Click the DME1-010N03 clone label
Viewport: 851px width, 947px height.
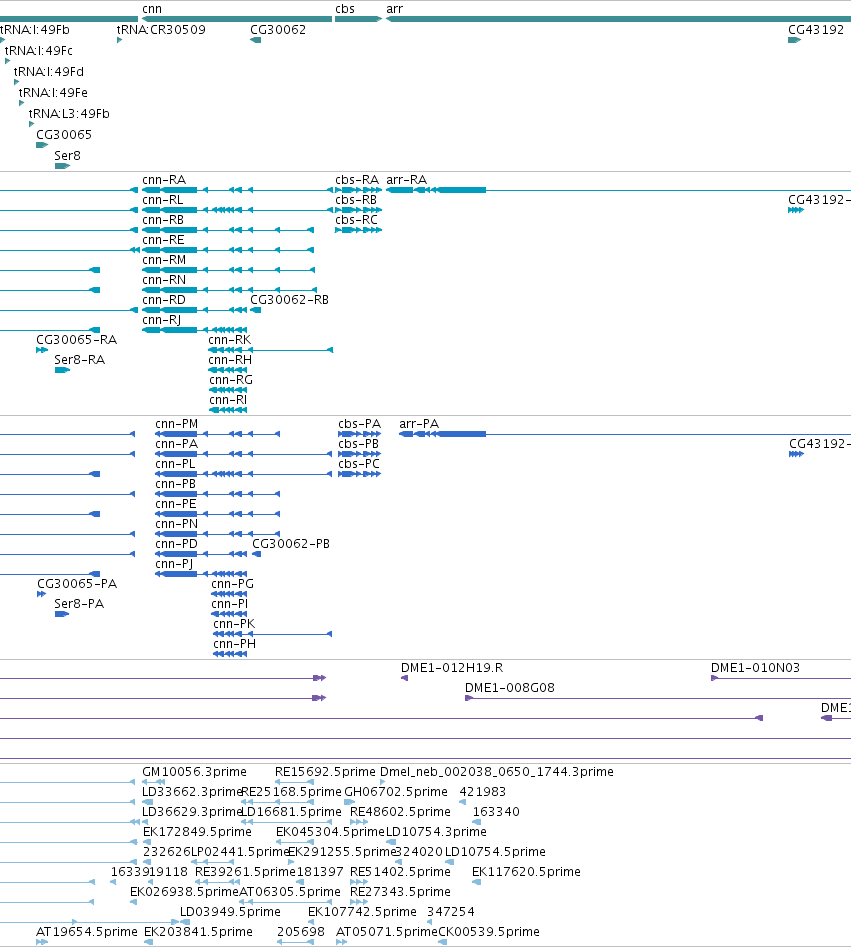(x=756, y=668)
